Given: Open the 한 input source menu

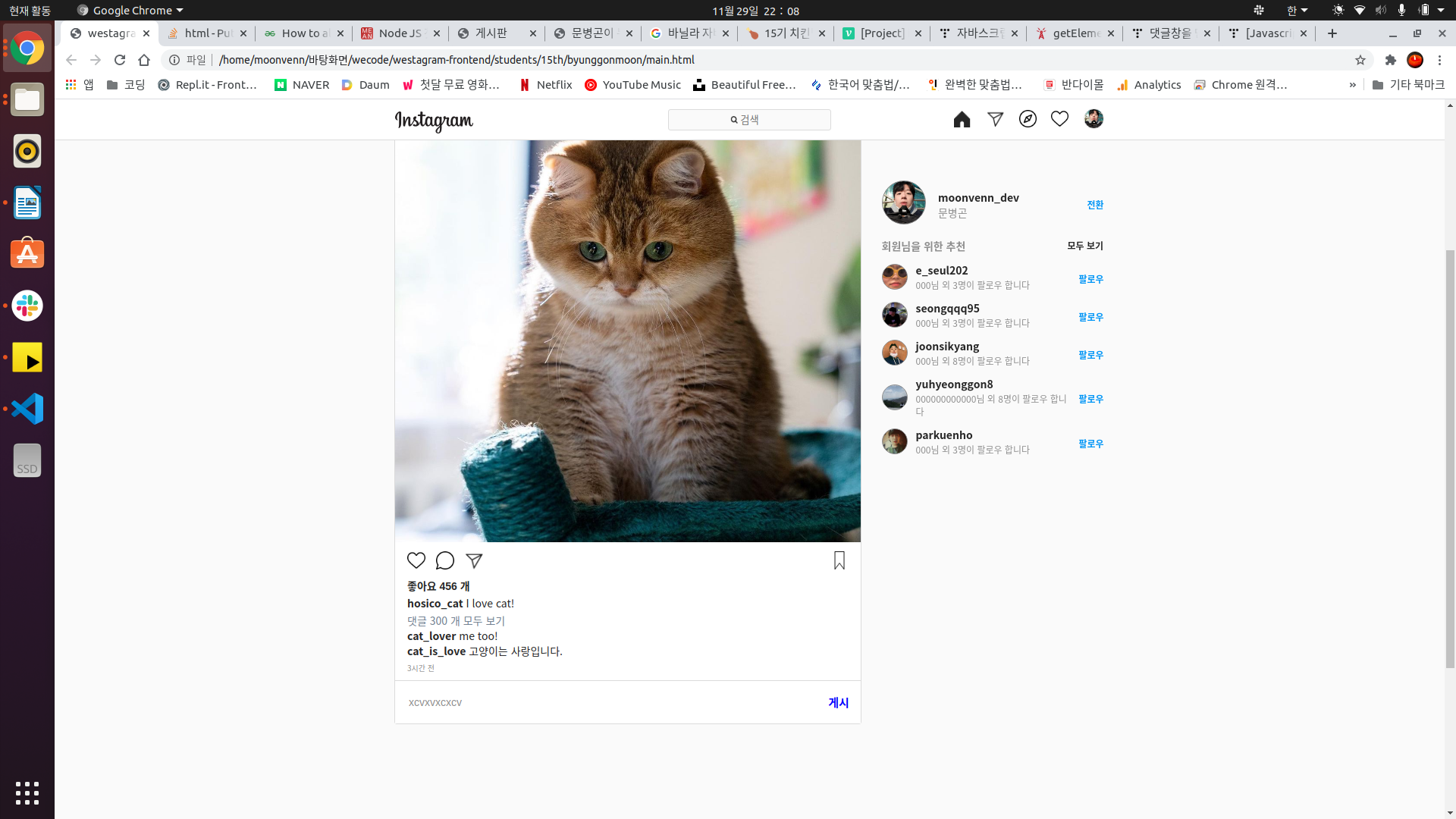Looking at the screenshot, I should tap(1297, 11).
